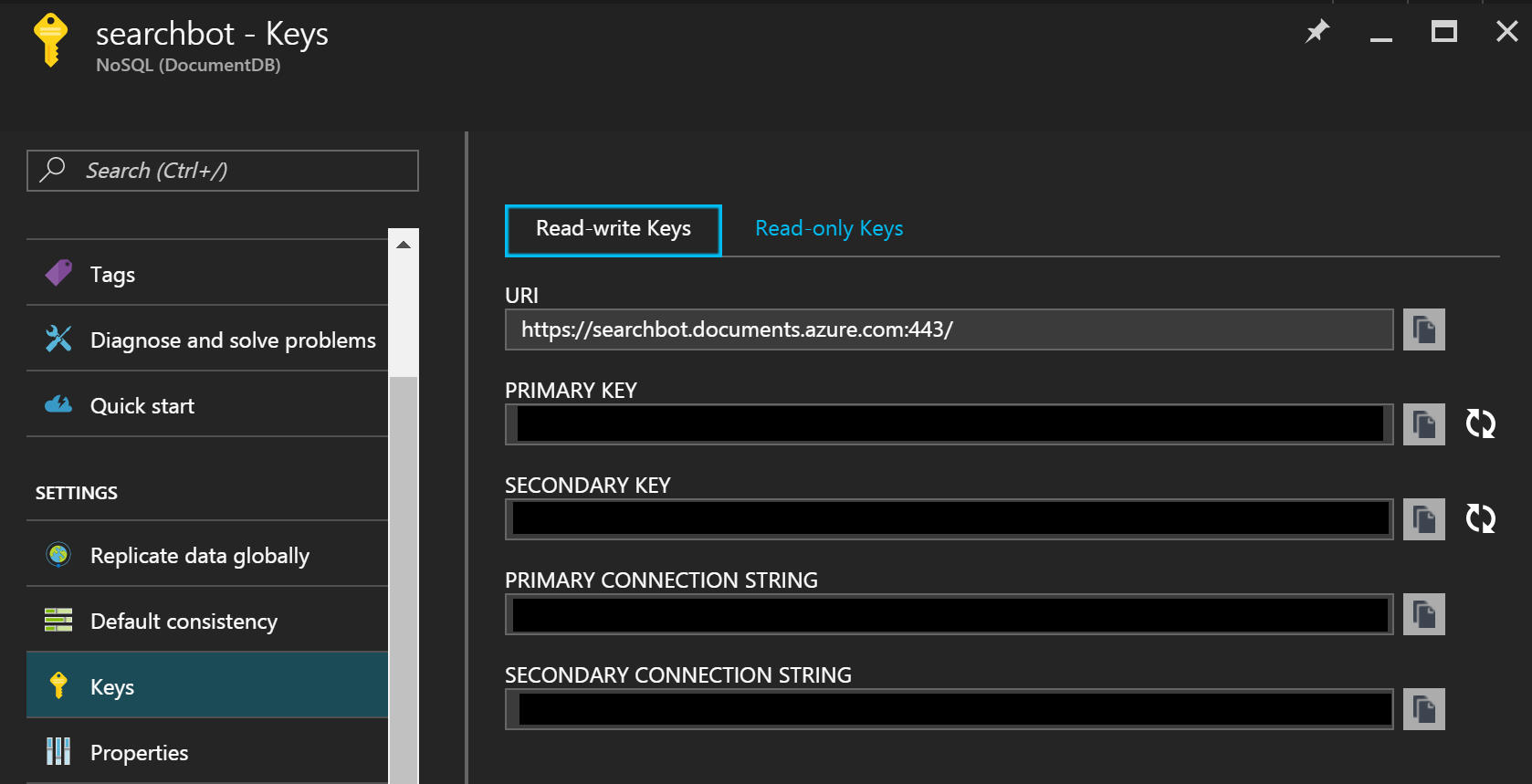
Task: Copy the Primary Key value
Action: [1423, 424]
